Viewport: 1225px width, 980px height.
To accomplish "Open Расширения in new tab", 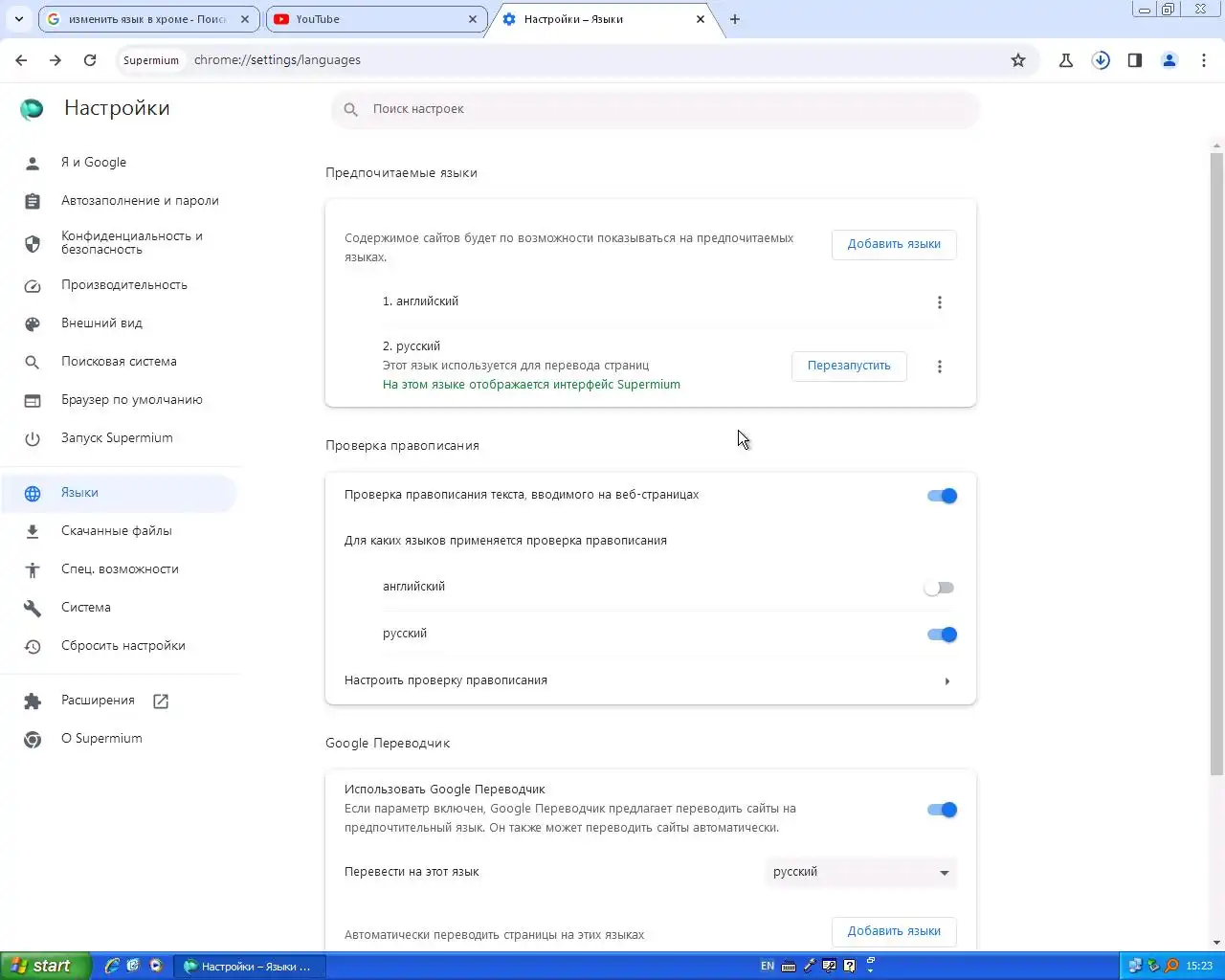I will pyautogui.click(x=120, y=701).
